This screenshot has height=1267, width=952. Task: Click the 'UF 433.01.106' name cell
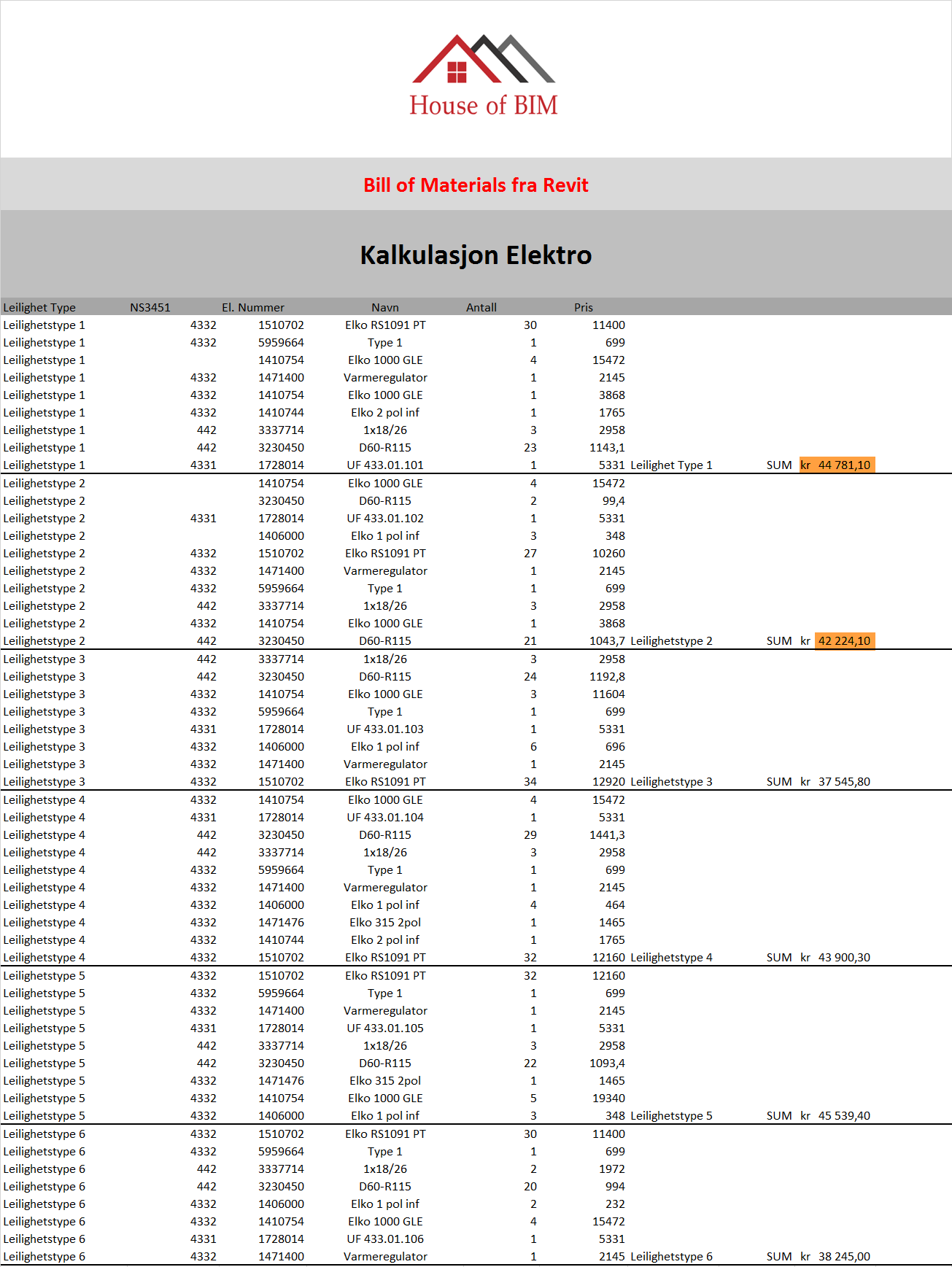(x=385, y=1239)
